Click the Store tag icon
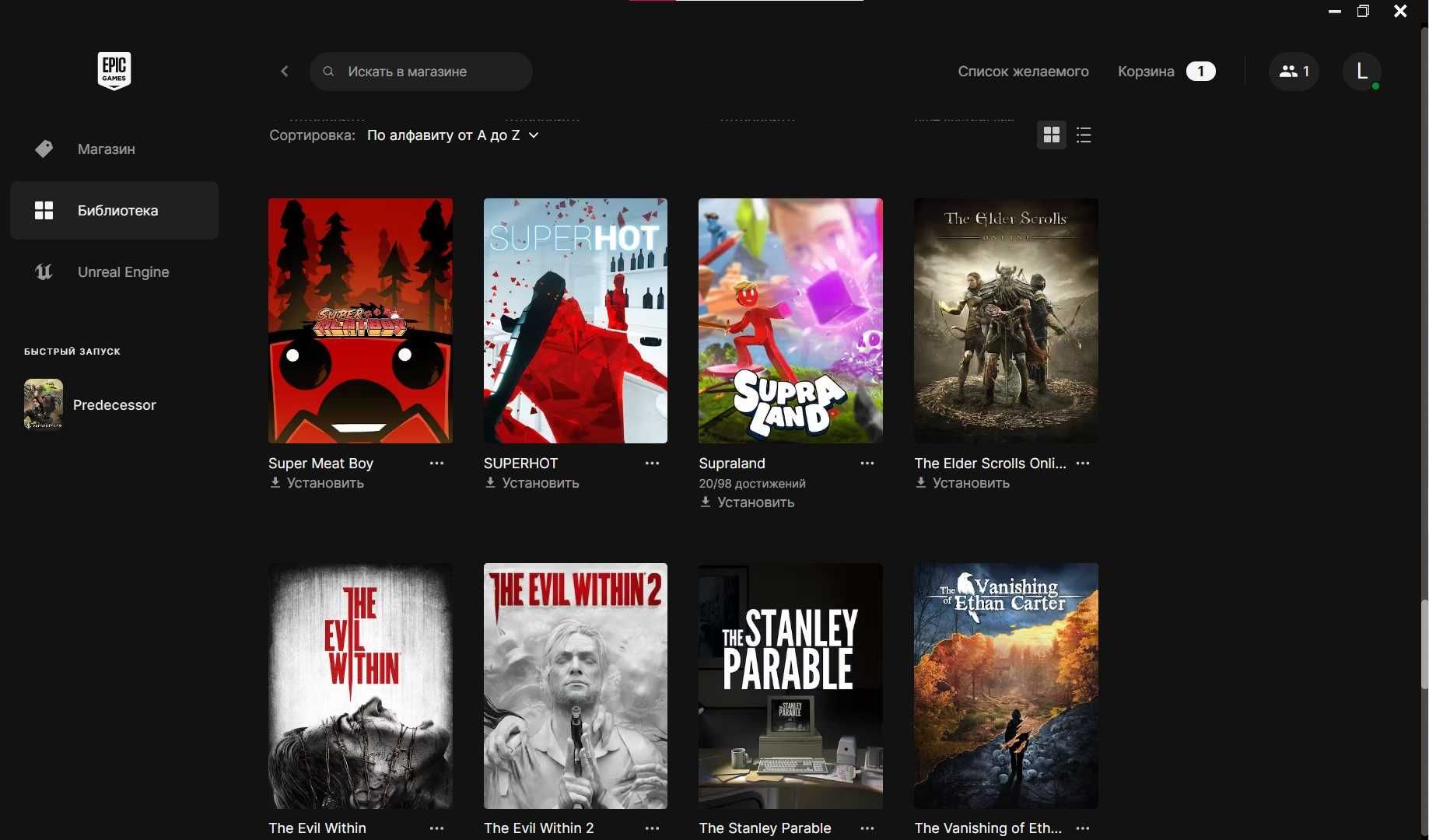Screen dimensions: 1429x840 click(x=44, y=149)
